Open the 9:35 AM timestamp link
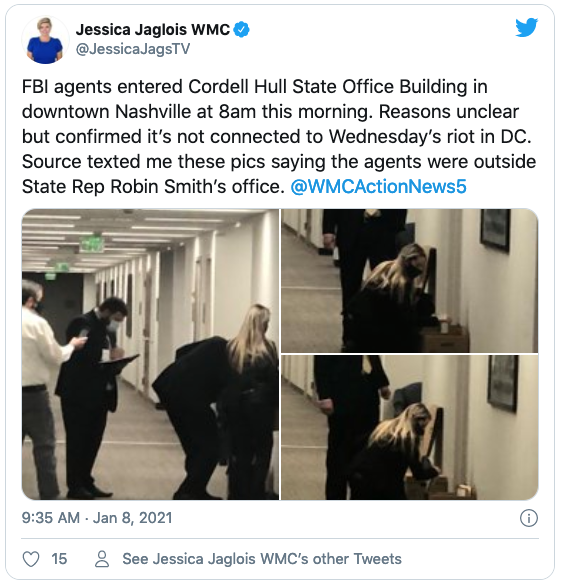Viewport: 563px width, 585px height. pos(51,518)
